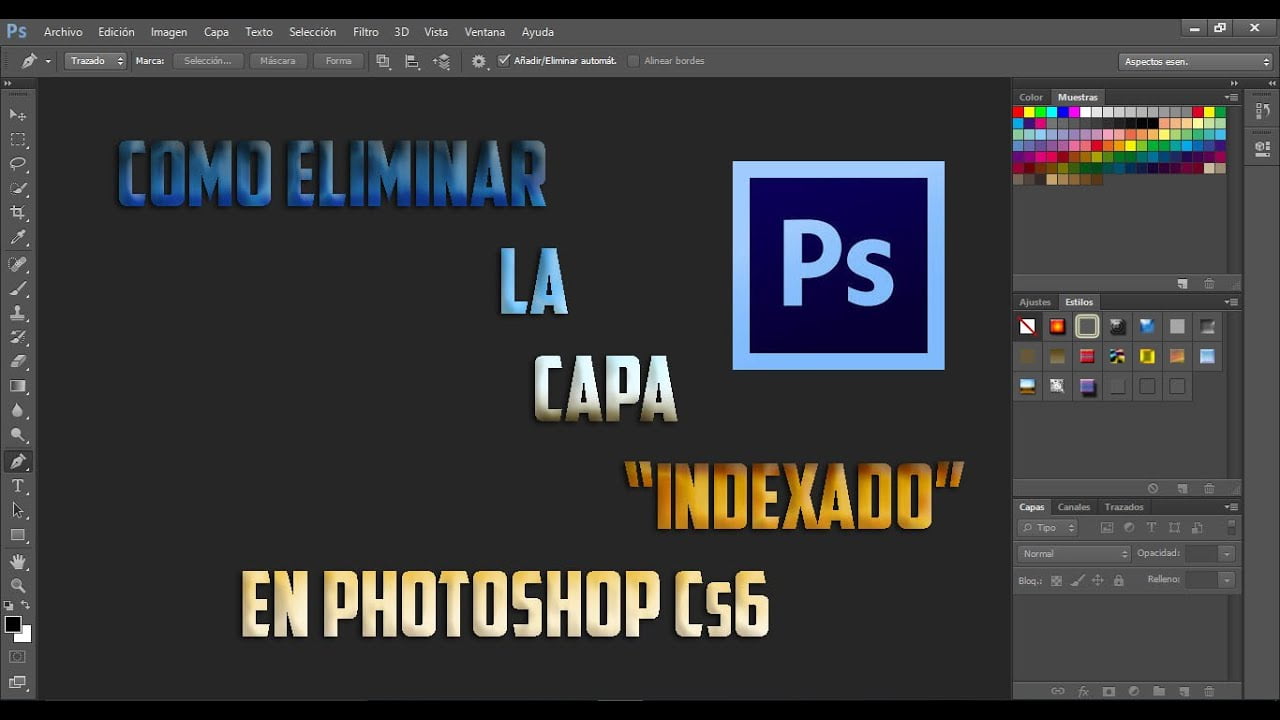
Task: Choose the Clone Stamp tool
Action: tap(18, 313)
